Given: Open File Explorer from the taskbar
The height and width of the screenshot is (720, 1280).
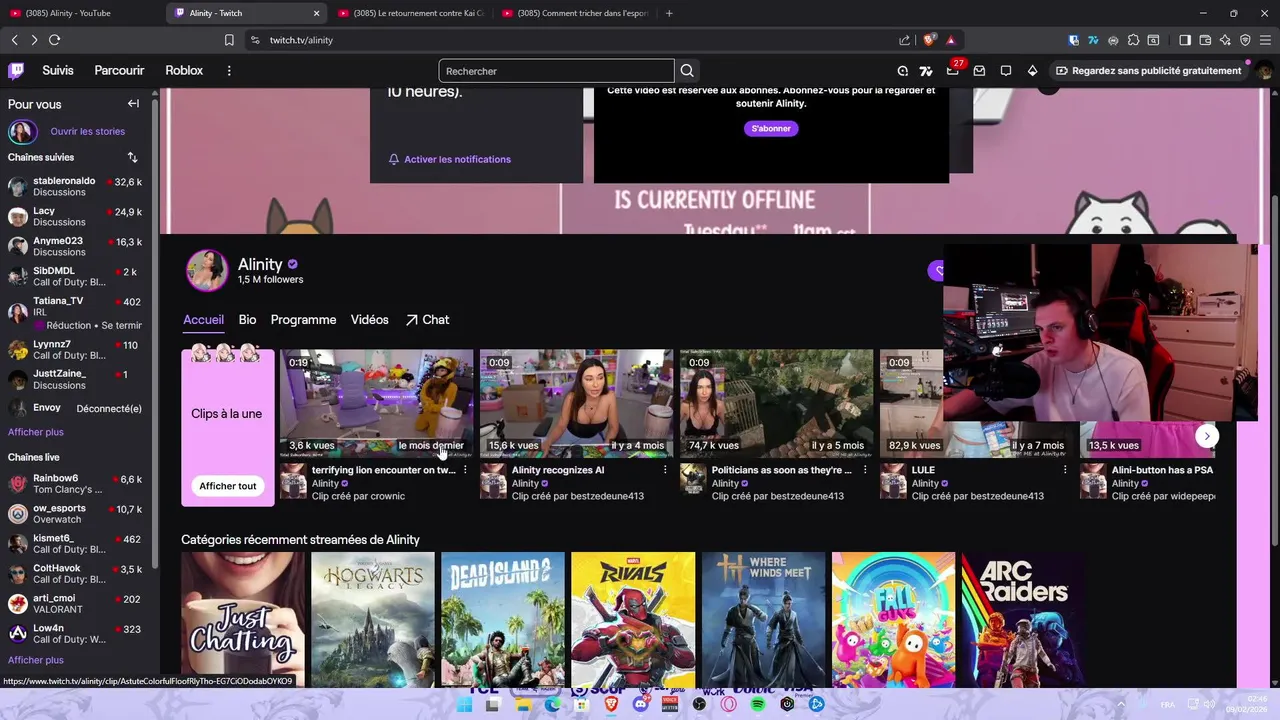Looking at the screenshot, I should tap(522, 704).
